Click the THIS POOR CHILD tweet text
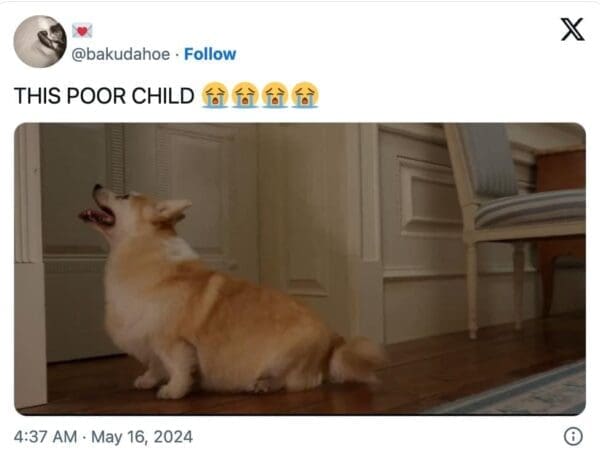 (x=104, y=96)
